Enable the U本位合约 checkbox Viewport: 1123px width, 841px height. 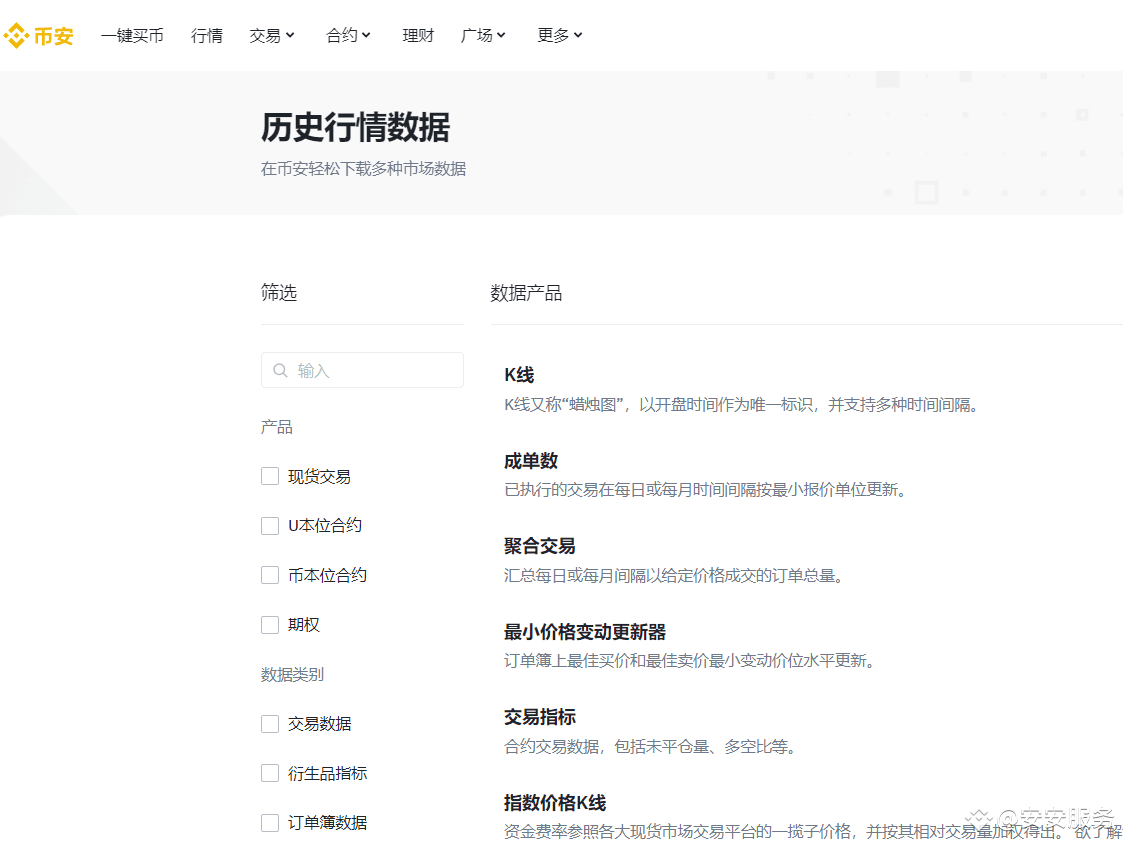point(270,526)
